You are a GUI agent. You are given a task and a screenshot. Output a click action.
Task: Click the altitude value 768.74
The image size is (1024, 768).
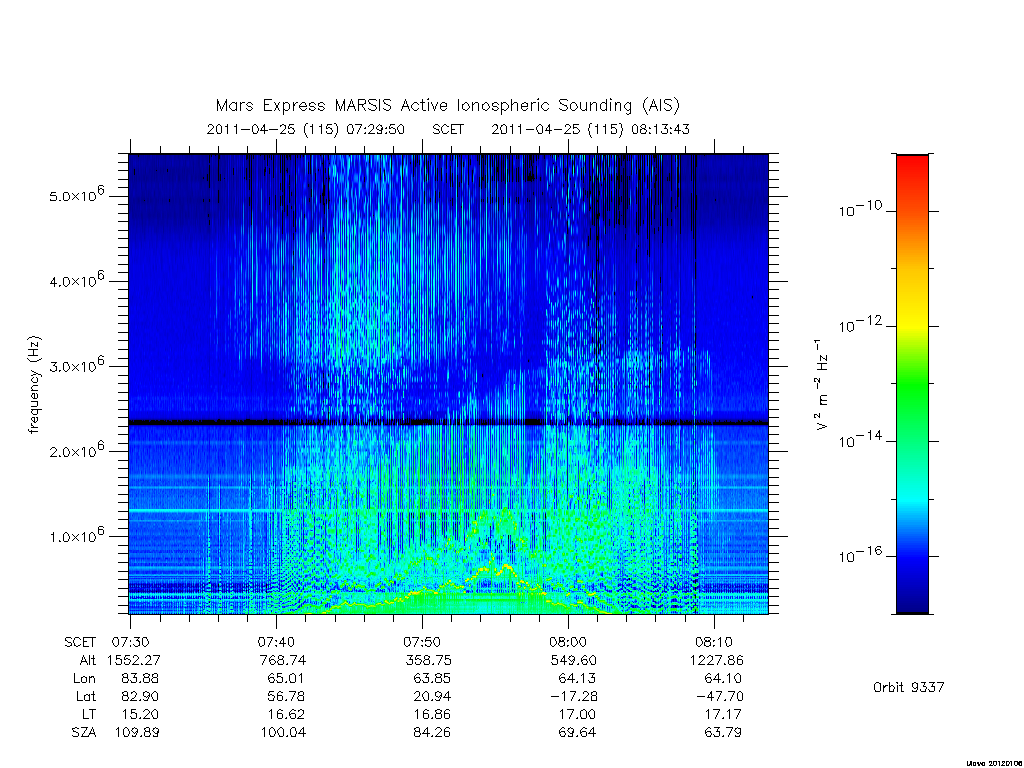282,660
